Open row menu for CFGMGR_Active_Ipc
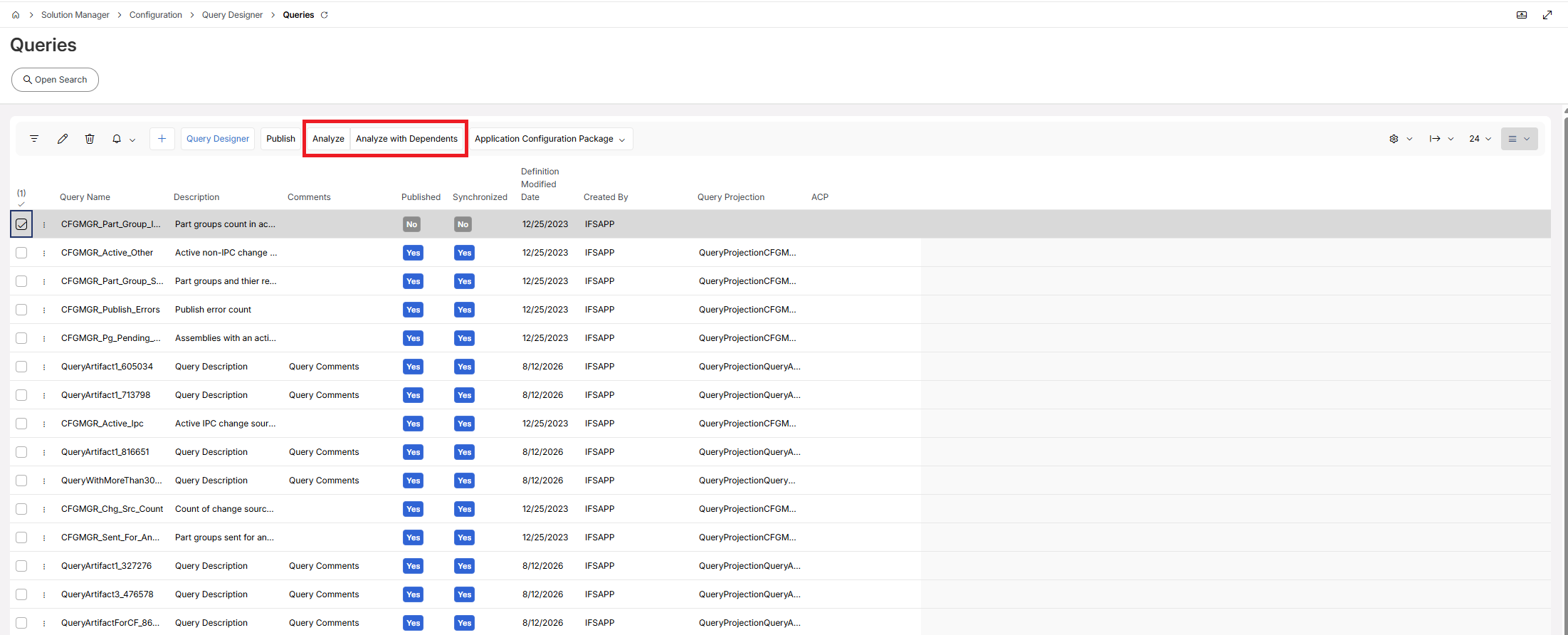This screenshot has height=635, width=1568. tap(44, 424)
